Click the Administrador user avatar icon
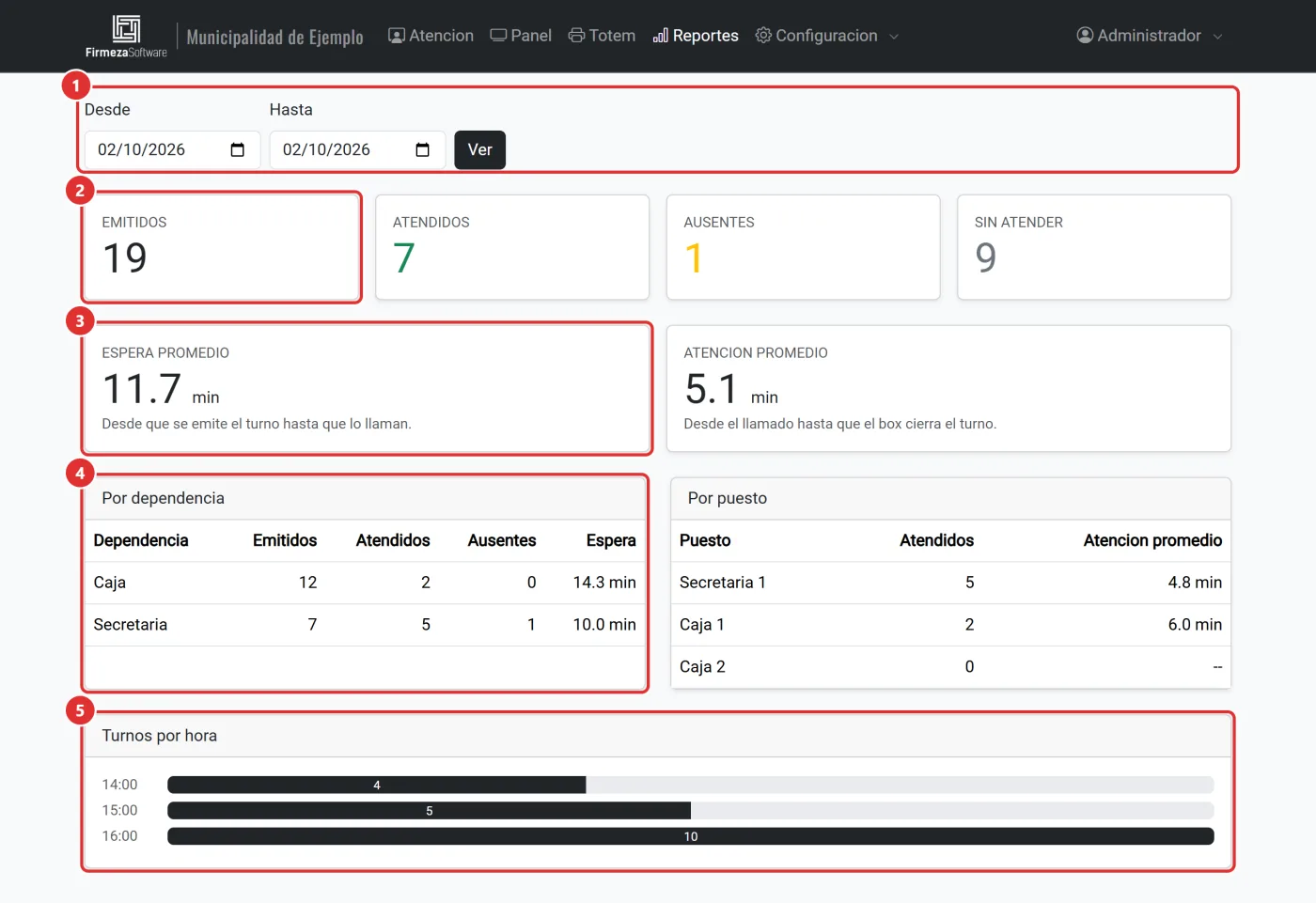This screenshot has height=903, width=1316. coord(1085,36)
